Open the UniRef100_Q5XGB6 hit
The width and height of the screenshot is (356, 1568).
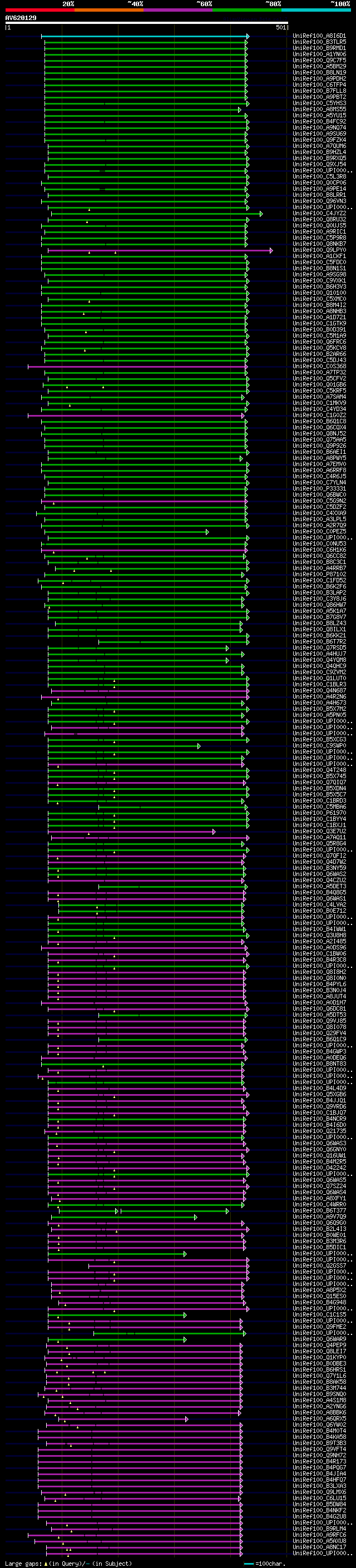319,1094
